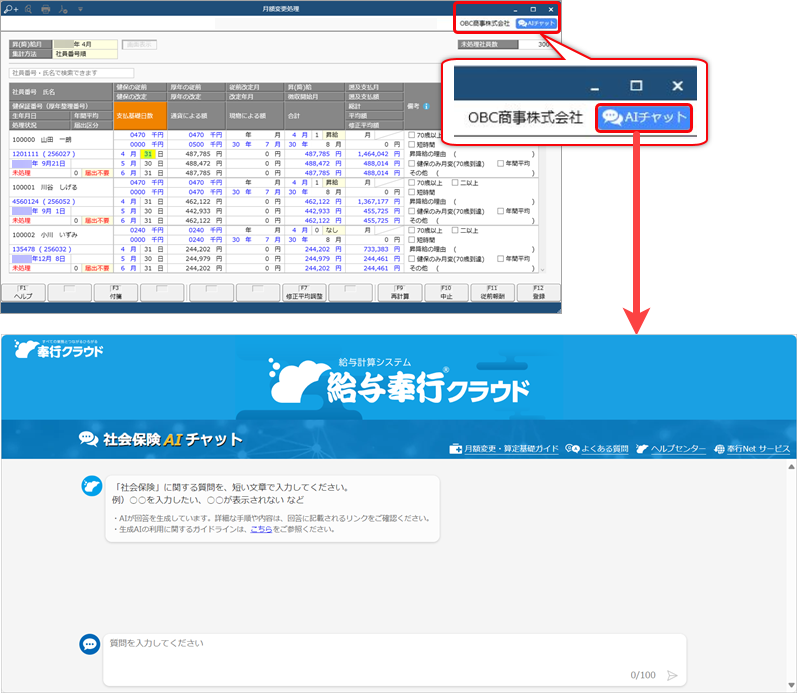Click the F12 登録 function button
The image size is (797, 693).
pyautogui.click(x=539, y=293)
